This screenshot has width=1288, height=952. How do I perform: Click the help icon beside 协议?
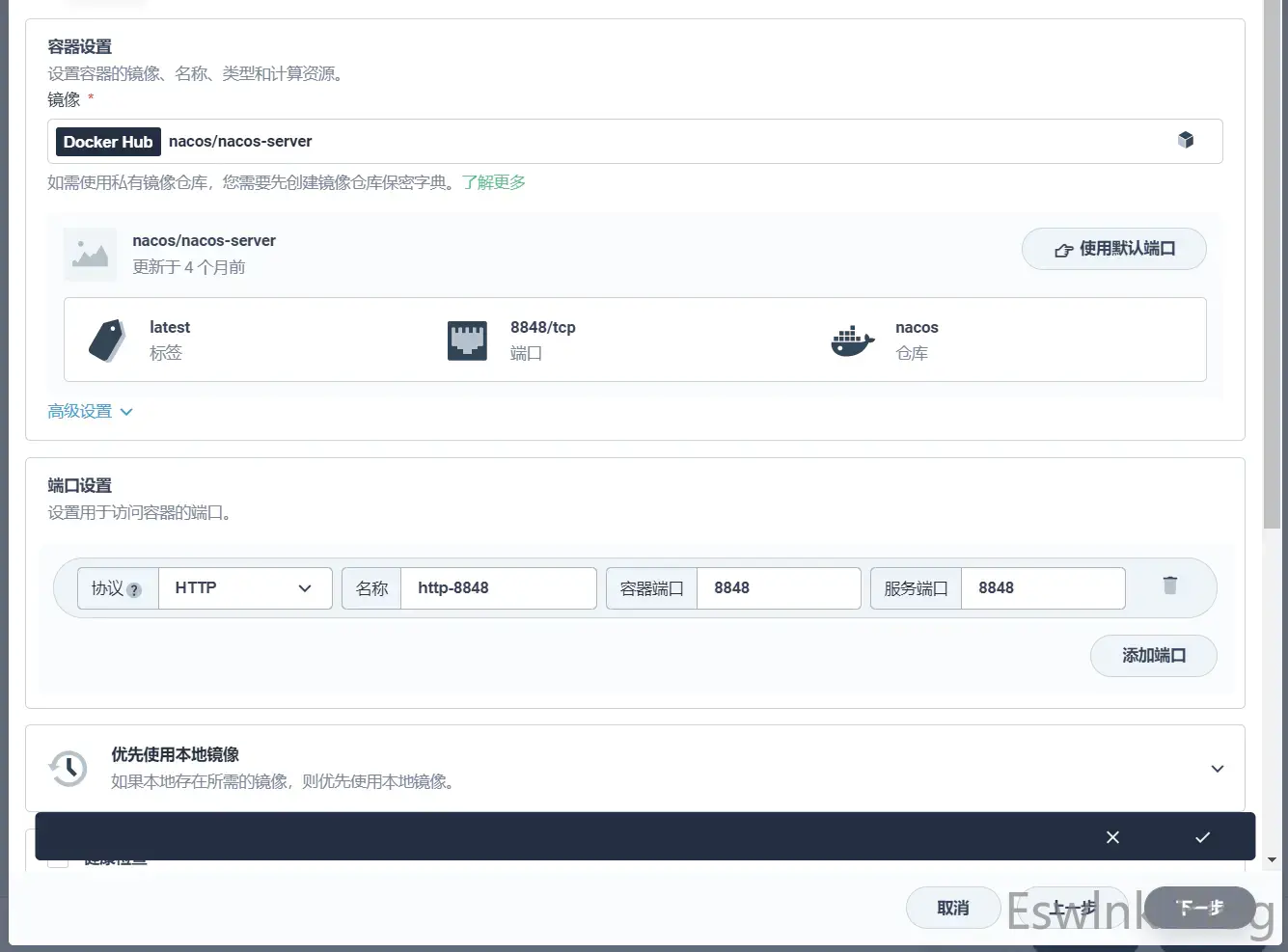134,589
